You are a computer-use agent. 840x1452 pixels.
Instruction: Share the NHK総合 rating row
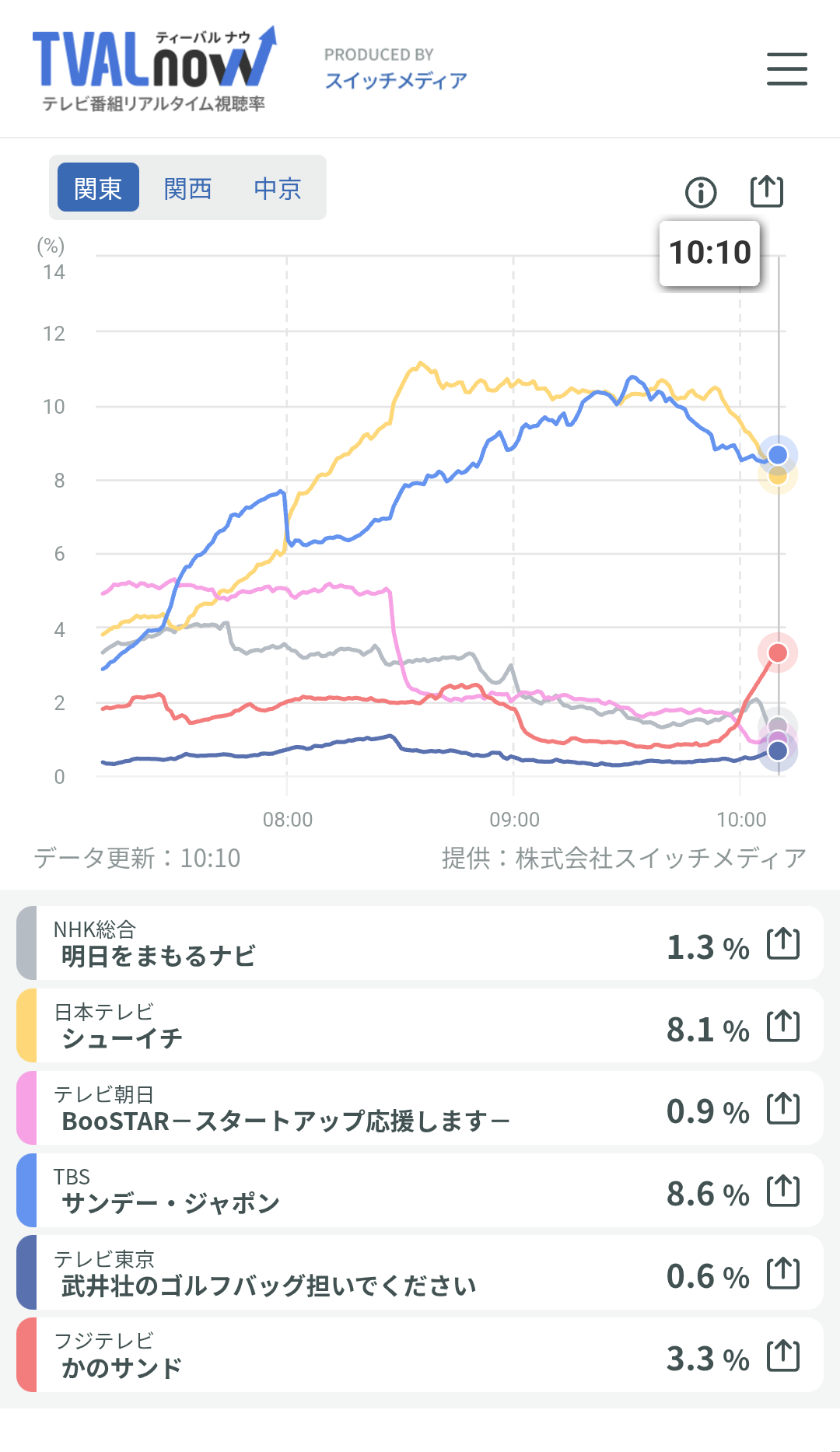point(783,943)
